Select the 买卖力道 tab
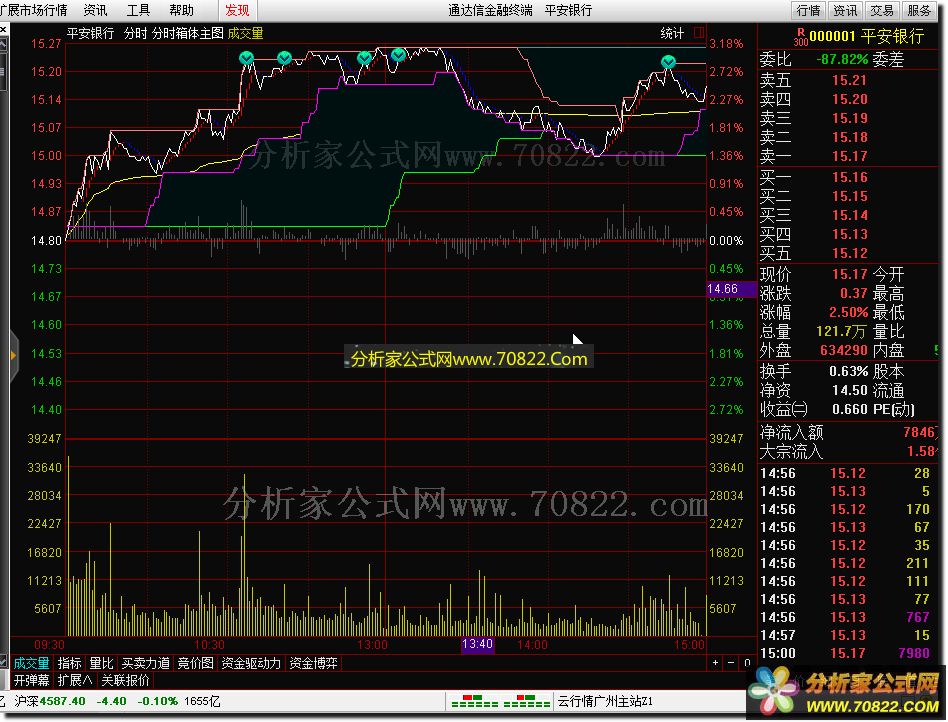The height and width of the screenshot is (722, 948). (x=146, y=663)
